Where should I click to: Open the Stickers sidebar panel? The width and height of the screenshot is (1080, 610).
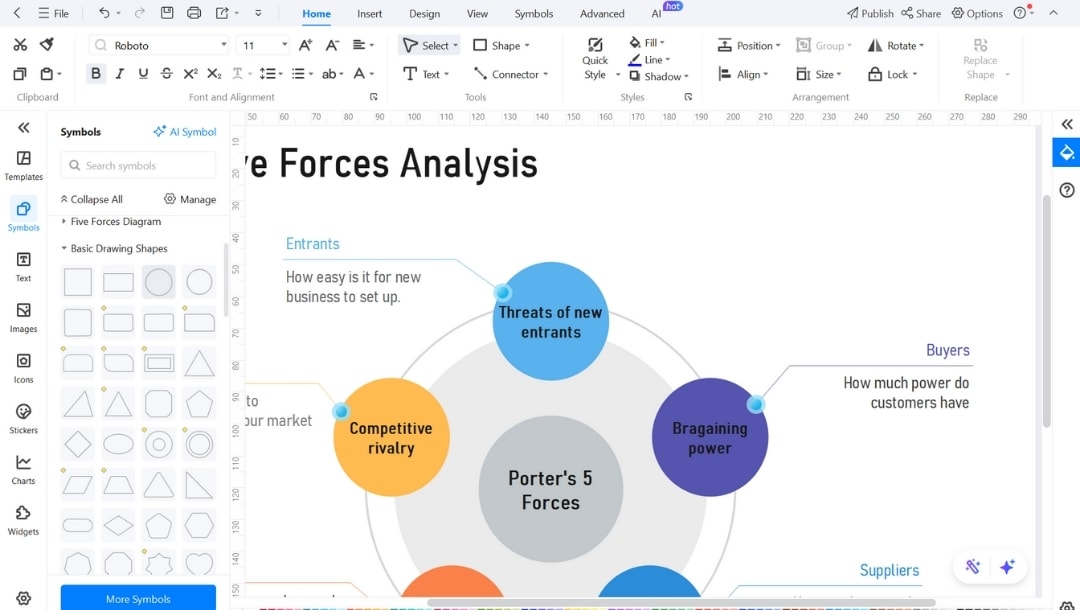point(23,419)
